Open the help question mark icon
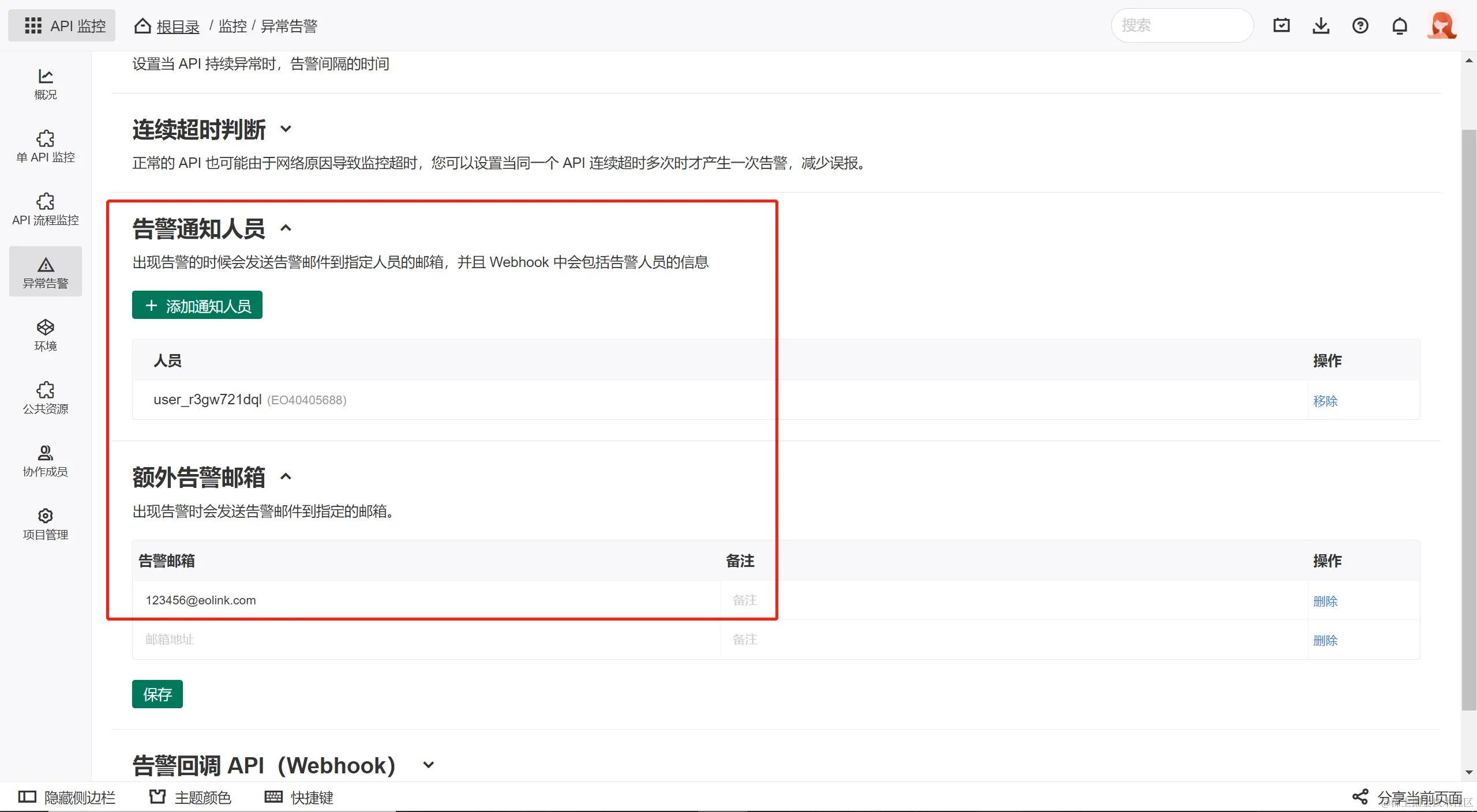The height and width of the screenshot is (812, 1477). pos(1360,25)
